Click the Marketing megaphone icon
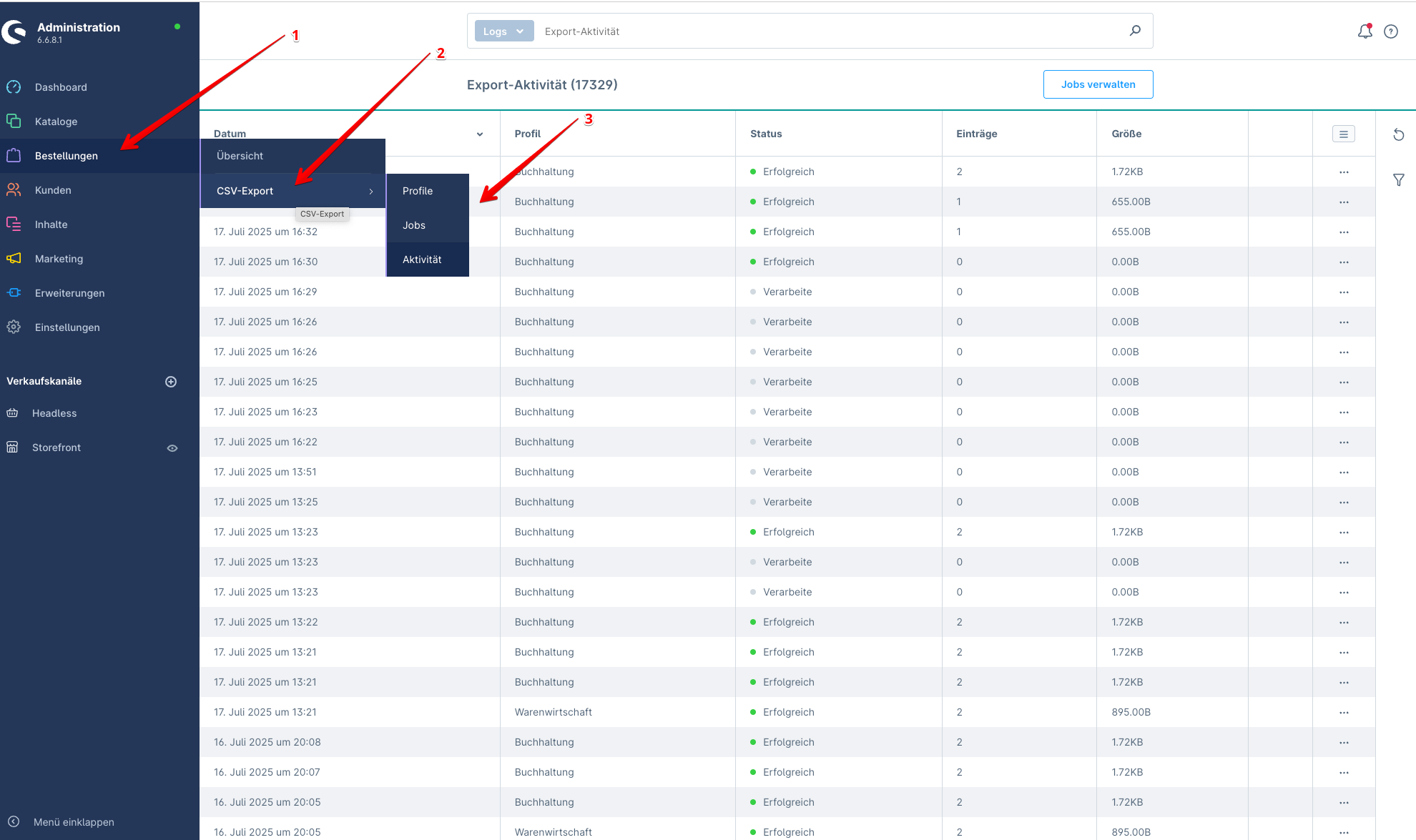This screenshot has width=1416, height=840. [14, 259]
